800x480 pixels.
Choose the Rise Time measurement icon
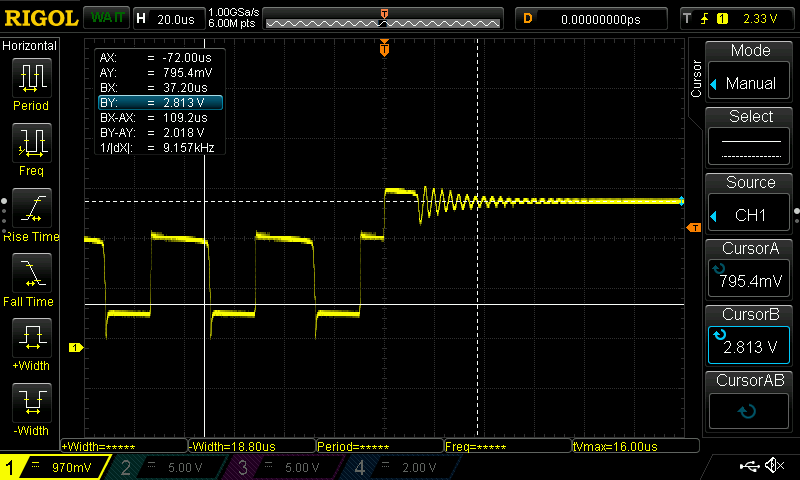click(x=31, y=213)
